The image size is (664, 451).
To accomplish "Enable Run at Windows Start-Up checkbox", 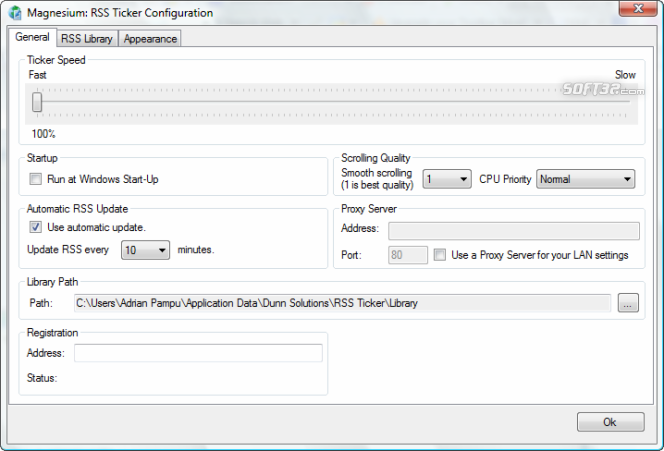I will pyautogui.click(x=36, y=179).
